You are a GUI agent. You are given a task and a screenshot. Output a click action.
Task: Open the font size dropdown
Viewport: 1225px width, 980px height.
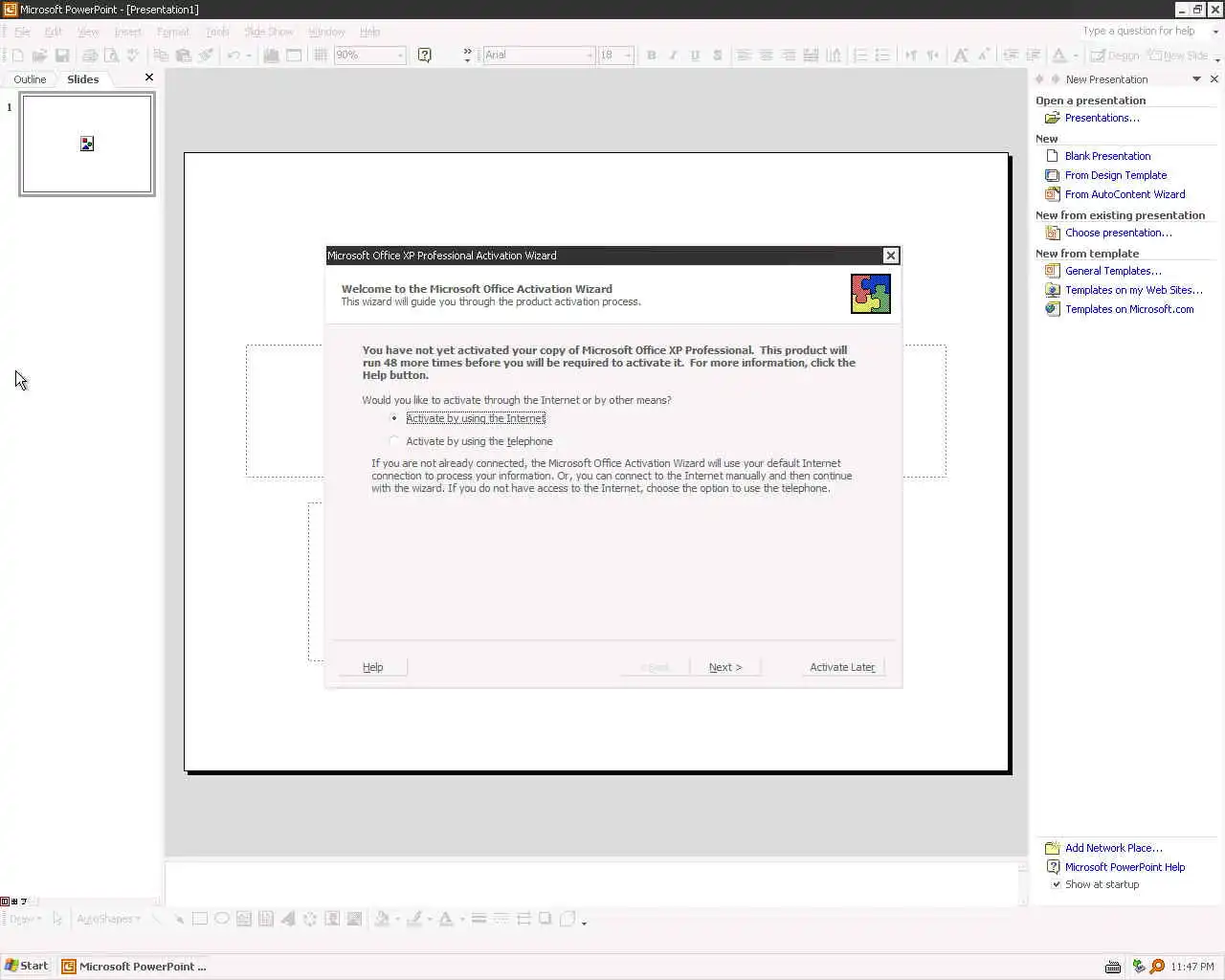pos(628,56)
